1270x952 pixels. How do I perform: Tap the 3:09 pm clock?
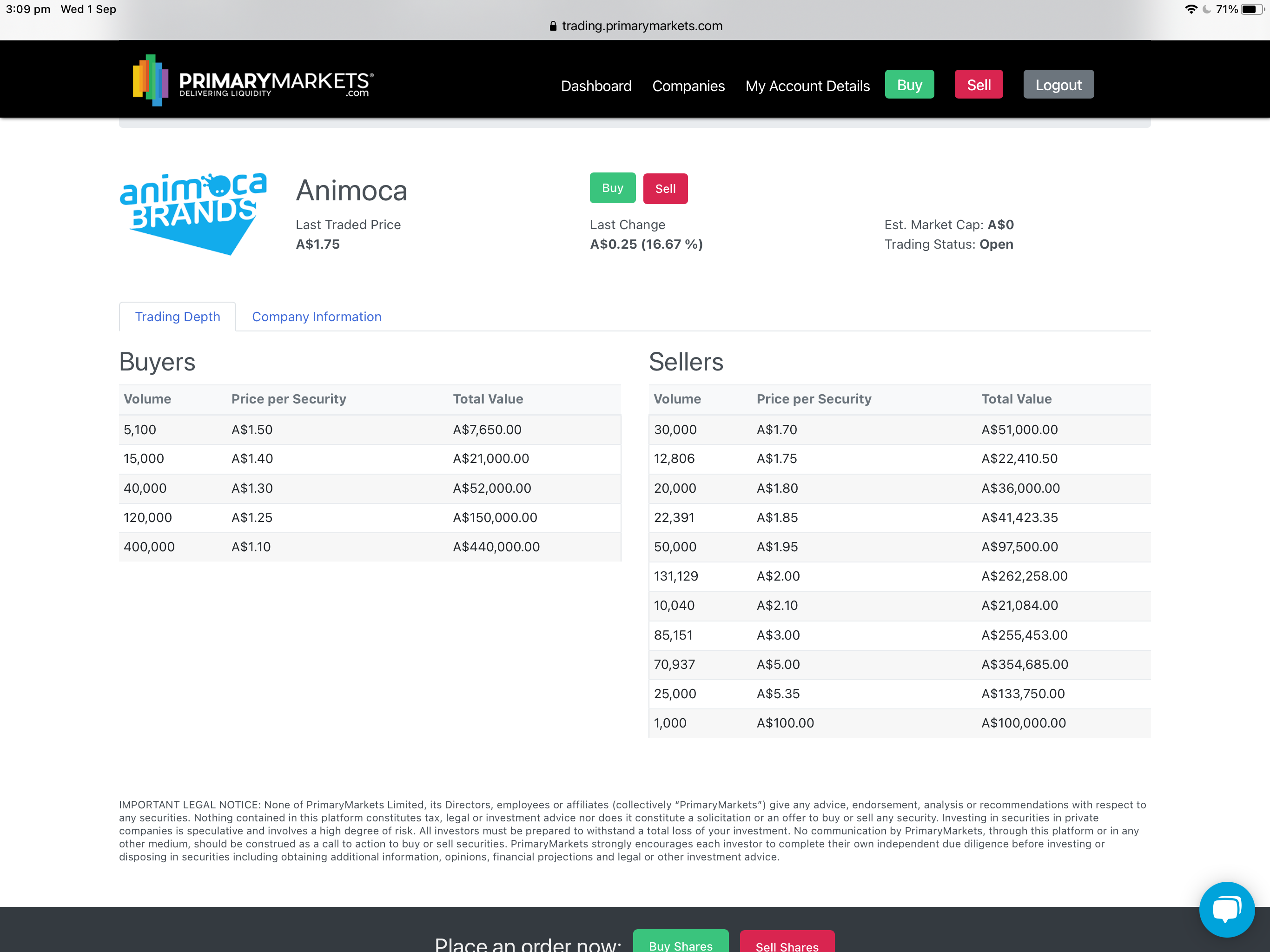coord(28,9)
